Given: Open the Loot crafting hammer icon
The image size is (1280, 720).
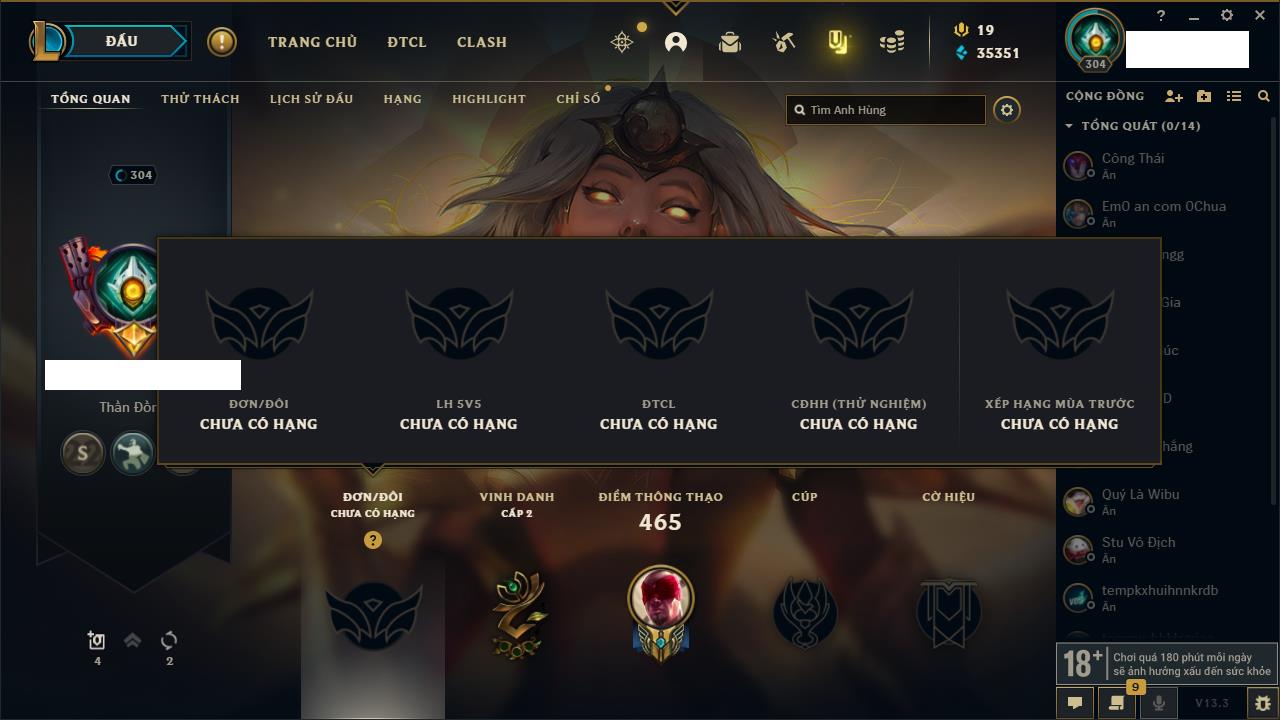Looking at the screenshot, I should click(784, 42).
